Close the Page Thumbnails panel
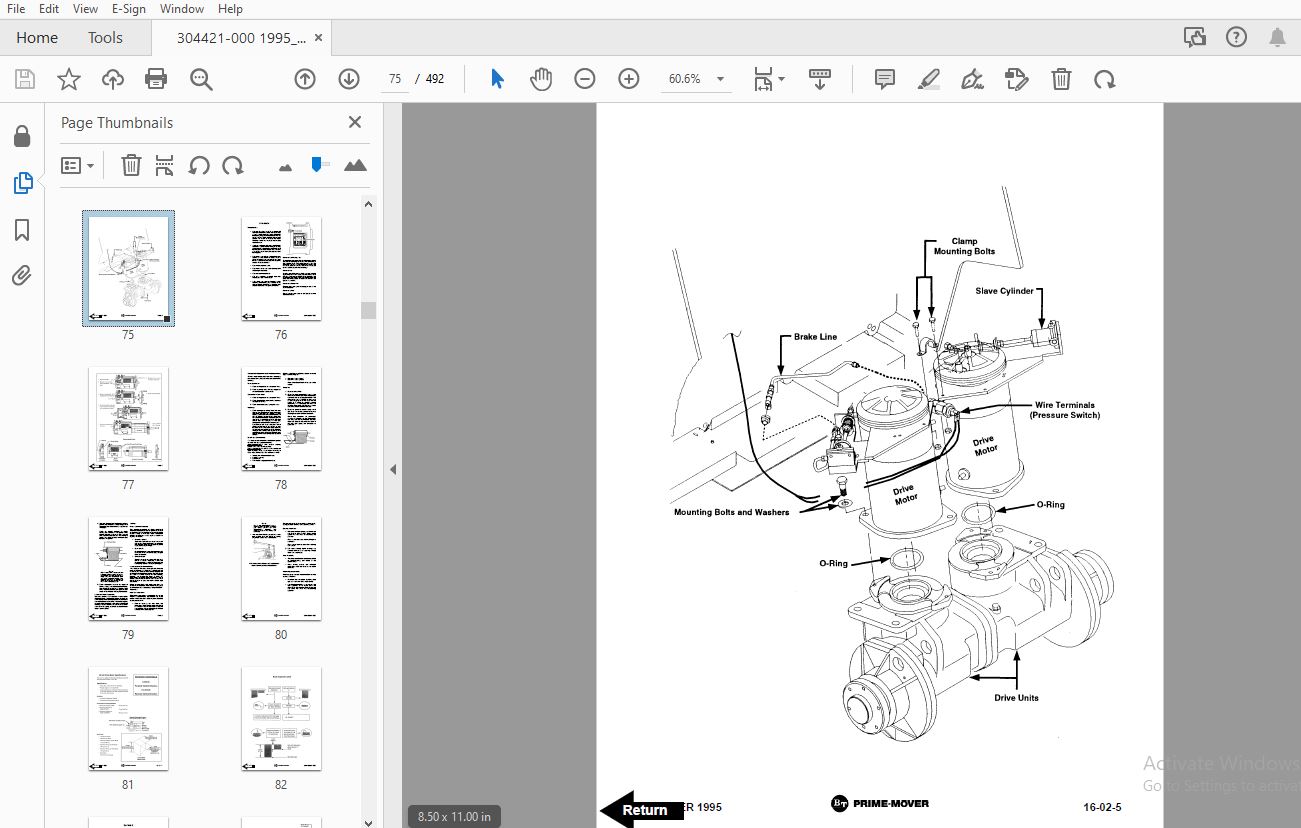This screenshot has width=1301, height=828. tap(354, 122)
